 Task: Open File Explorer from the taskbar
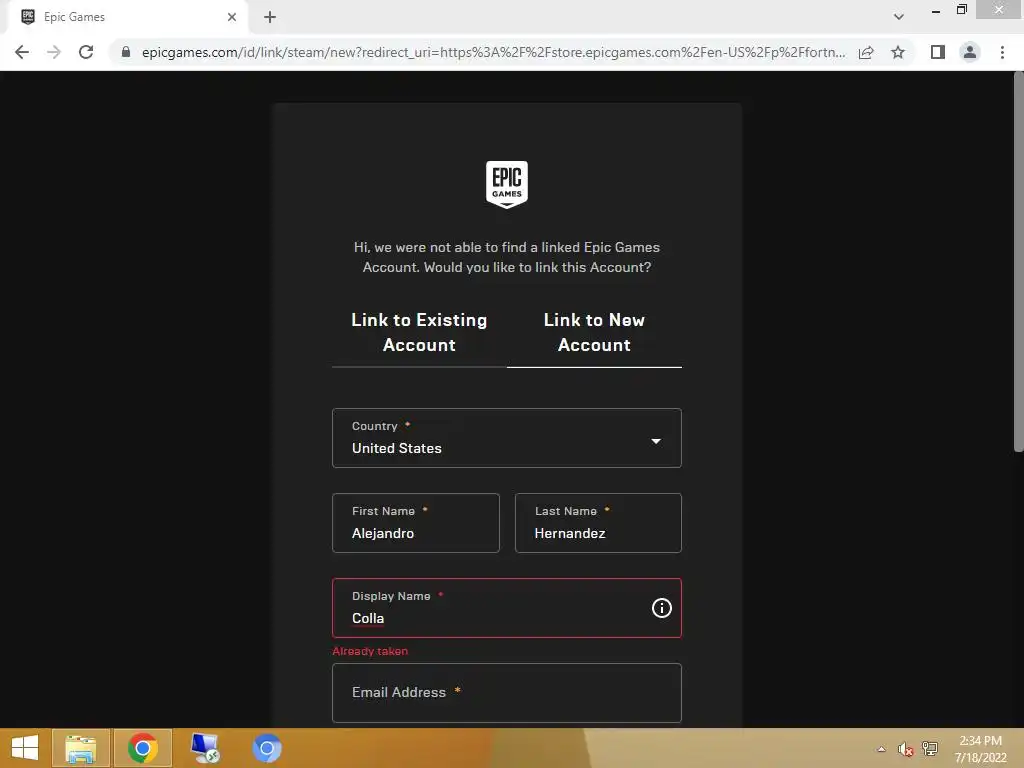[x=81, y=748]
